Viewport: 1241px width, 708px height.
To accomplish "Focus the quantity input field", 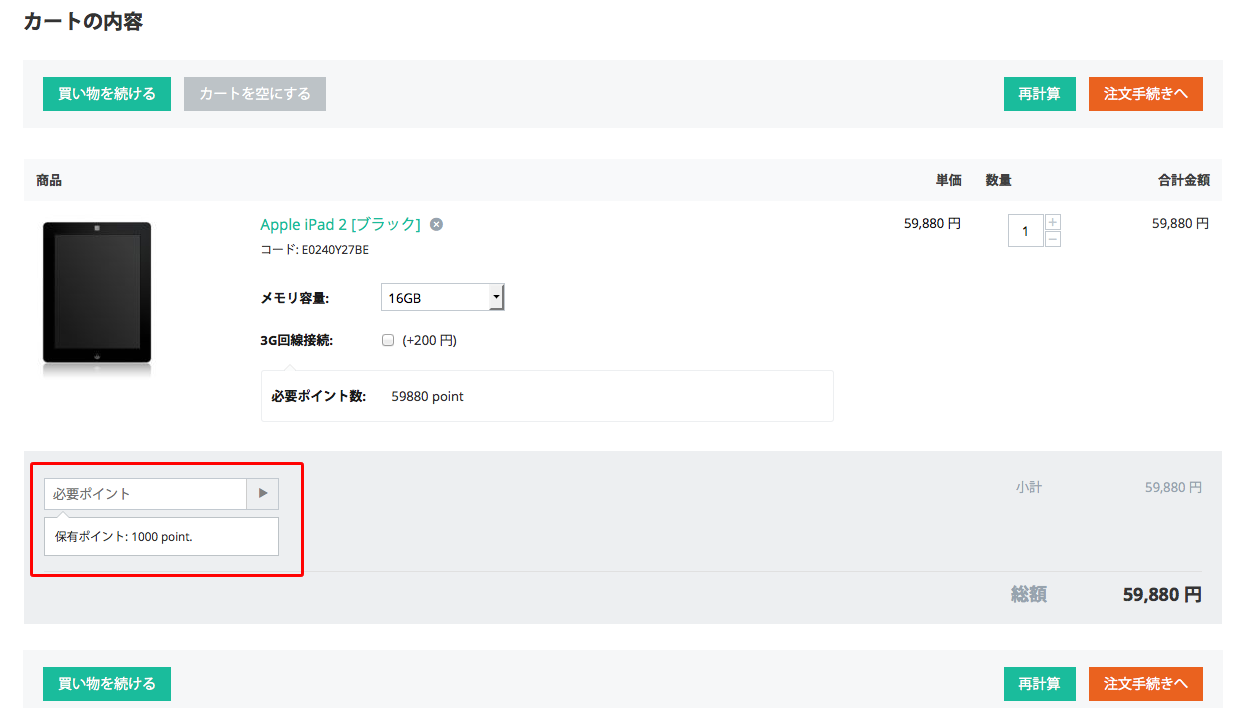I will 1026,231.
